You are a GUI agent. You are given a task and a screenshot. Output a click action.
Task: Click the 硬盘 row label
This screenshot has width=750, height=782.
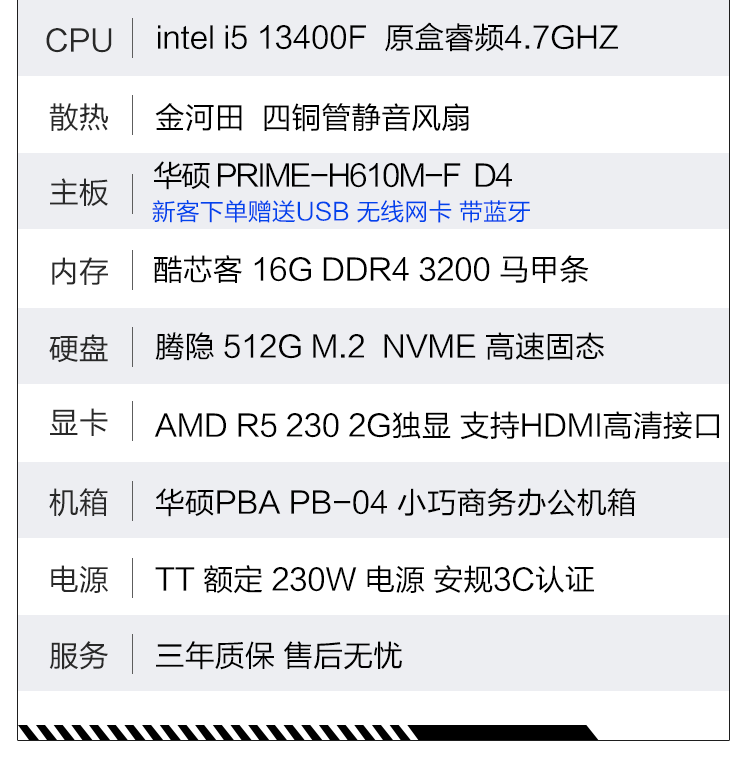click(78, 348)
